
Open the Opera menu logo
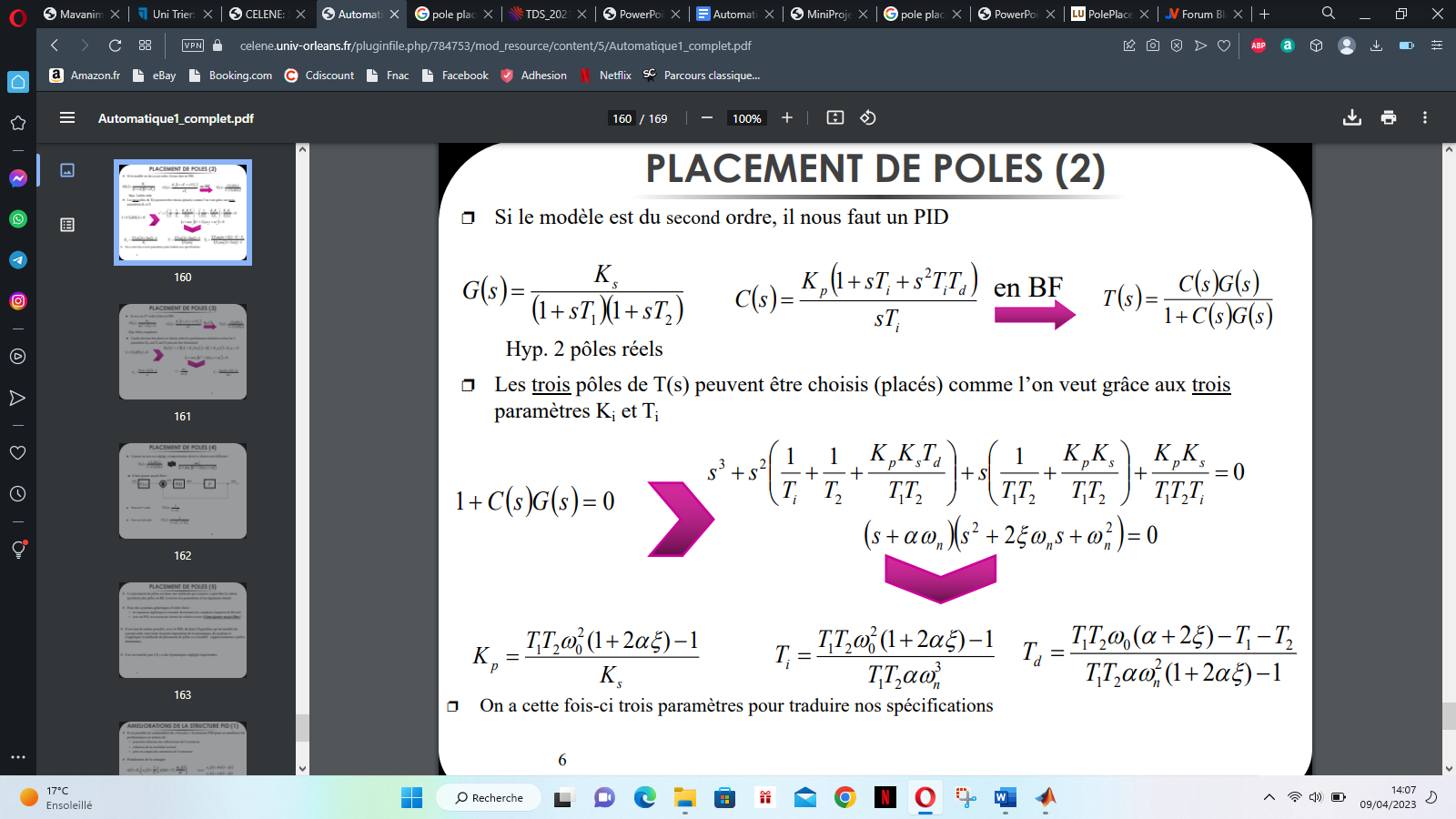click(x=17, y=16)
